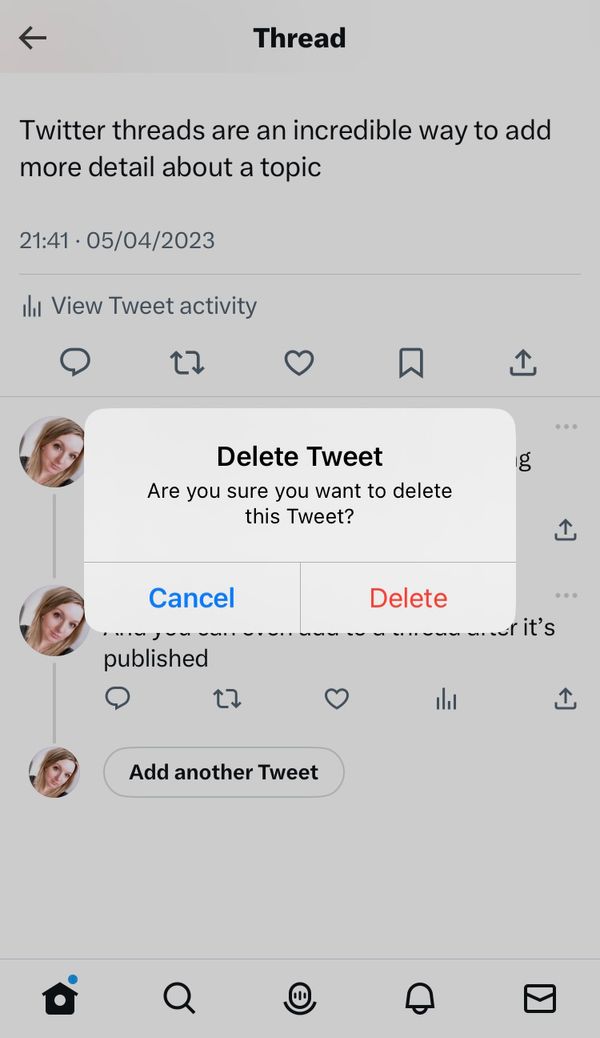Image resolution: width=600 pixels, height=1038 pixels.
Task: Like the main tweet heart icon
Action: click(x=299, y=363)
